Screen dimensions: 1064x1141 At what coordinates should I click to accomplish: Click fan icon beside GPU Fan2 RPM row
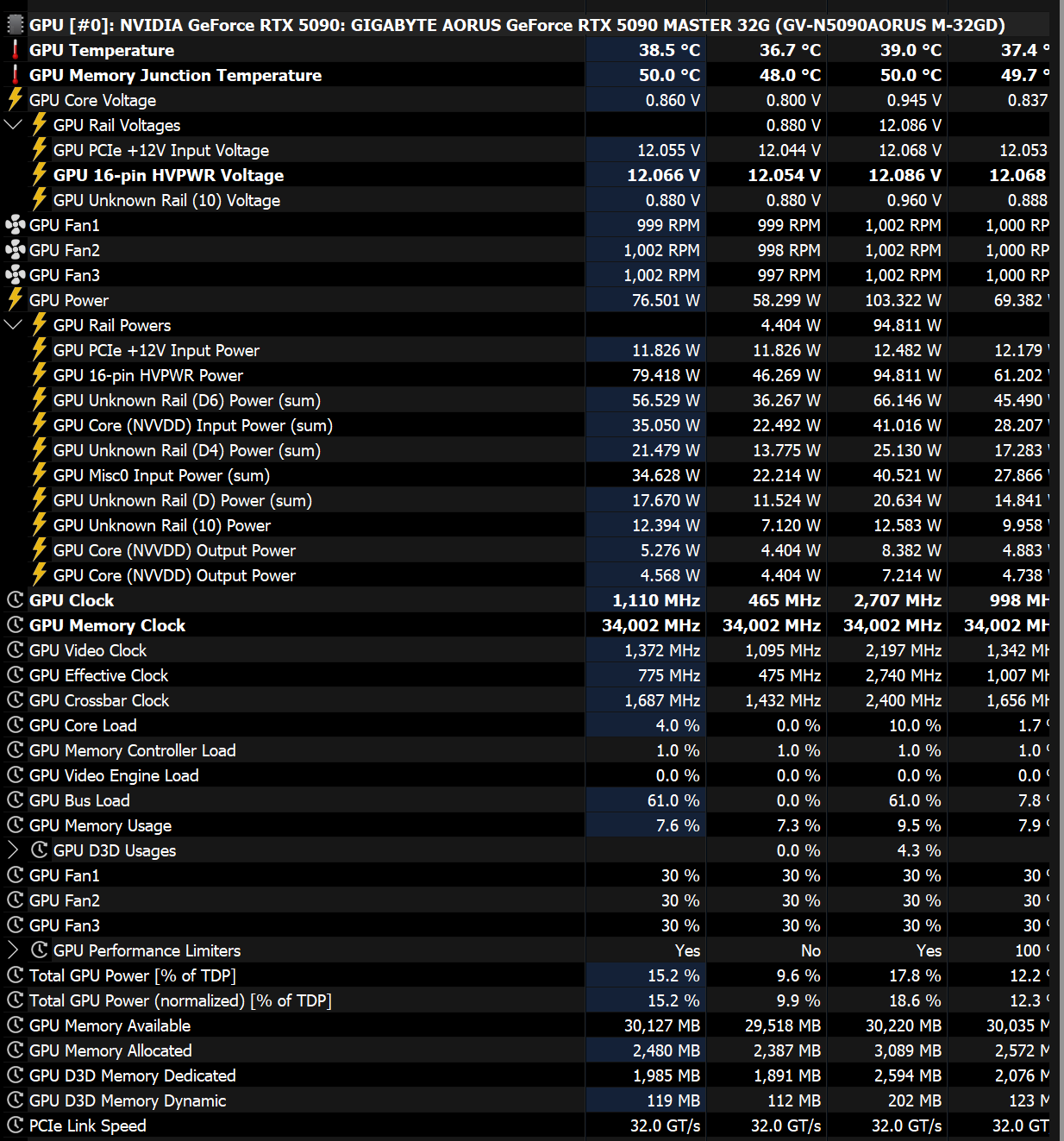click(x=15, y=250)
